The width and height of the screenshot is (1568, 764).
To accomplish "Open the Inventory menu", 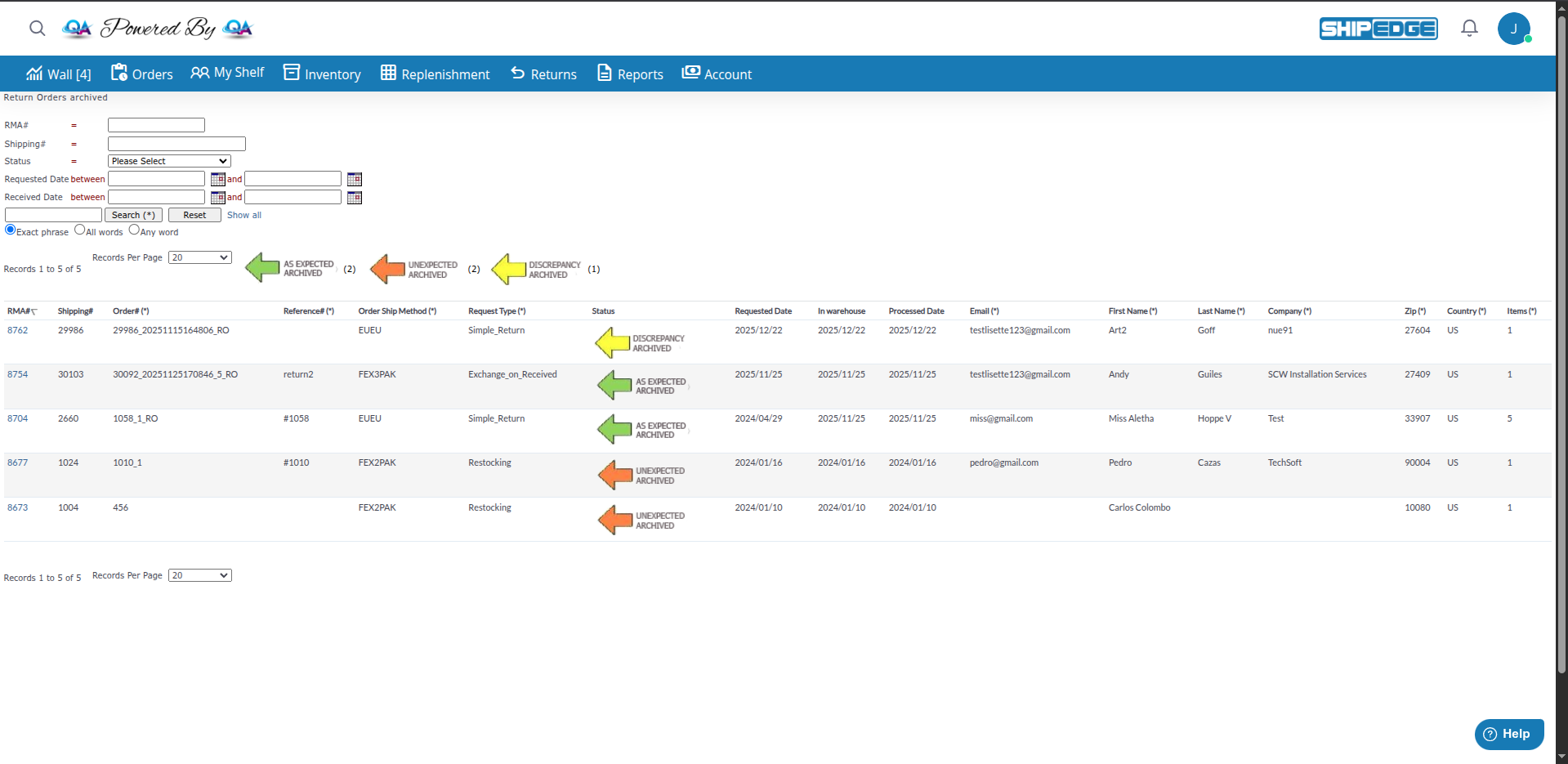I will [322, 74].
